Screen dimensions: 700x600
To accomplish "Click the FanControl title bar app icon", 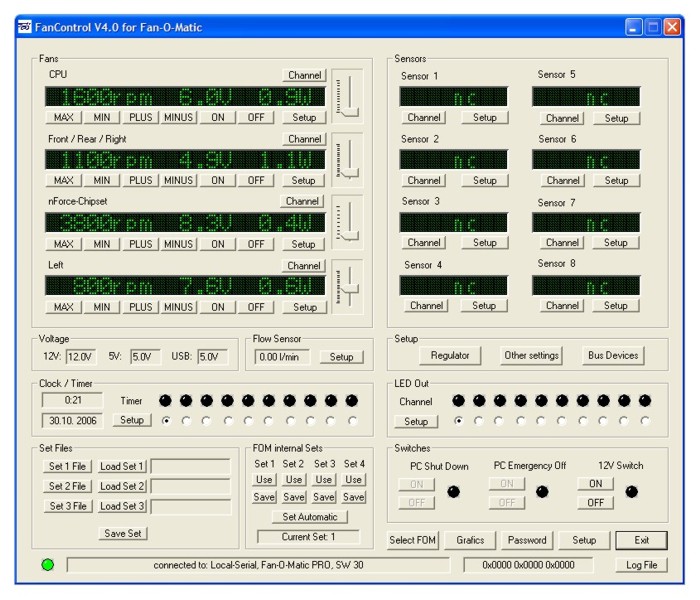I will [25, 27].
